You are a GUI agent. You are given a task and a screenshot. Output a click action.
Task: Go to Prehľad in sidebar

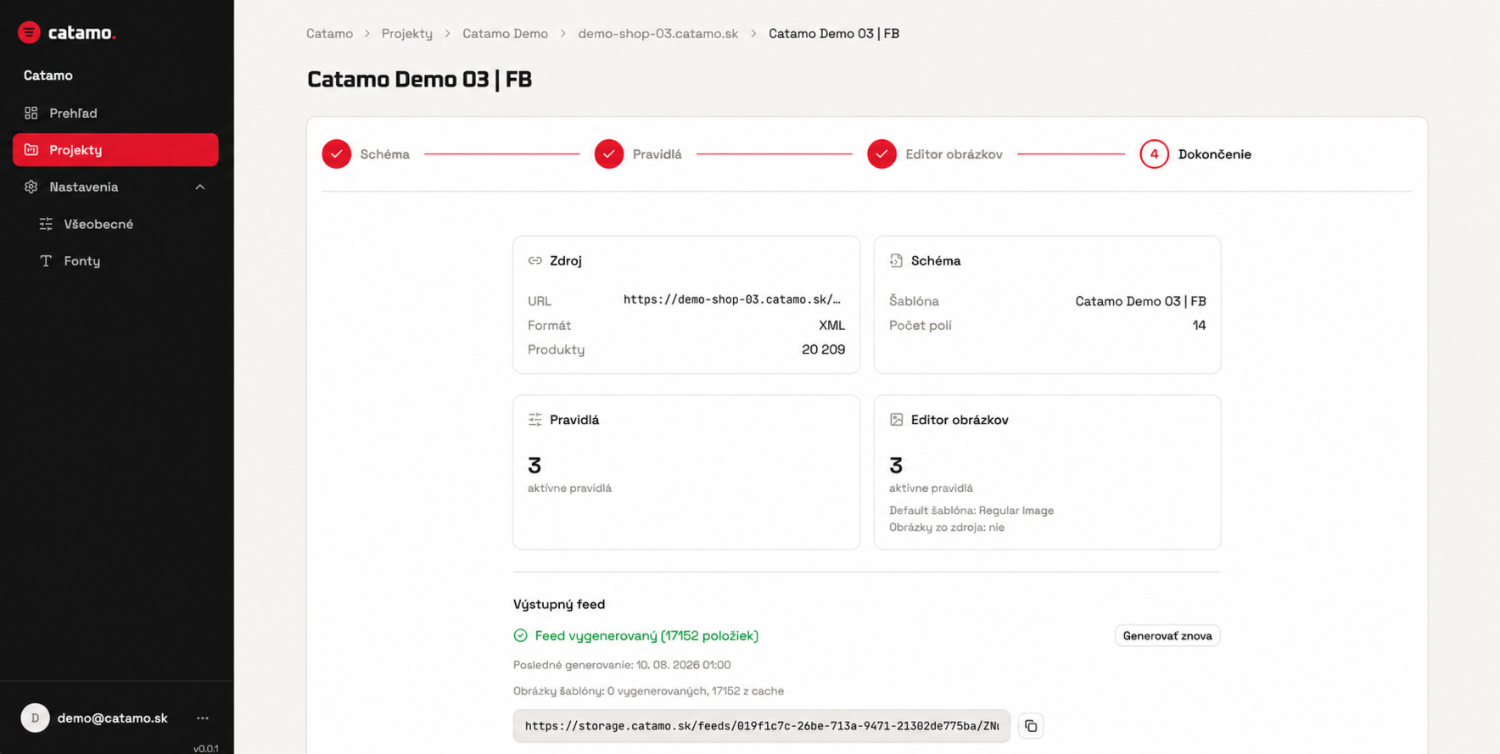click(115, 113)
